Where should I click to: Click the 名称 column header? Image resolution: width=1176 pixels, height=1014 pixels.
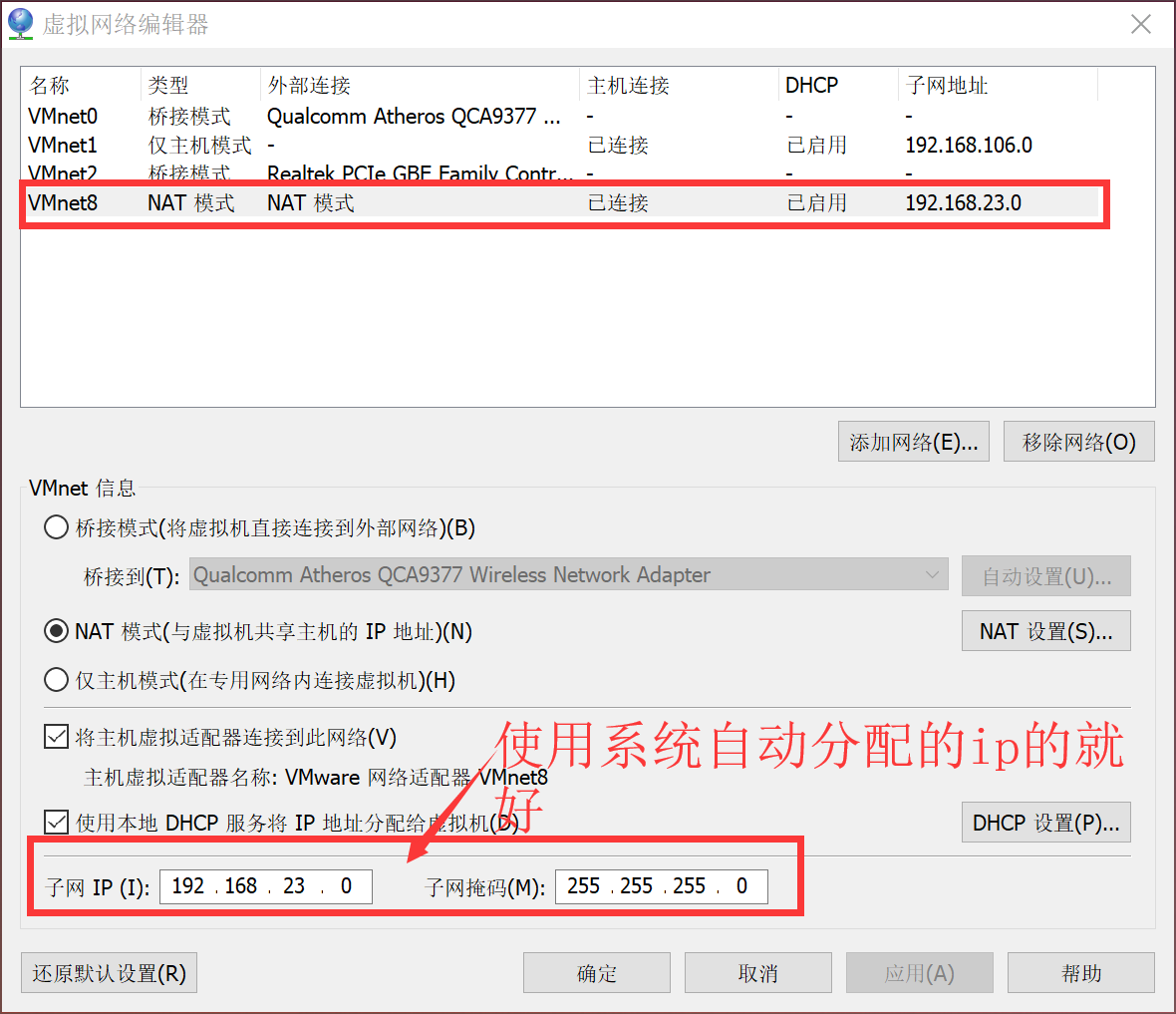[50, 85]
